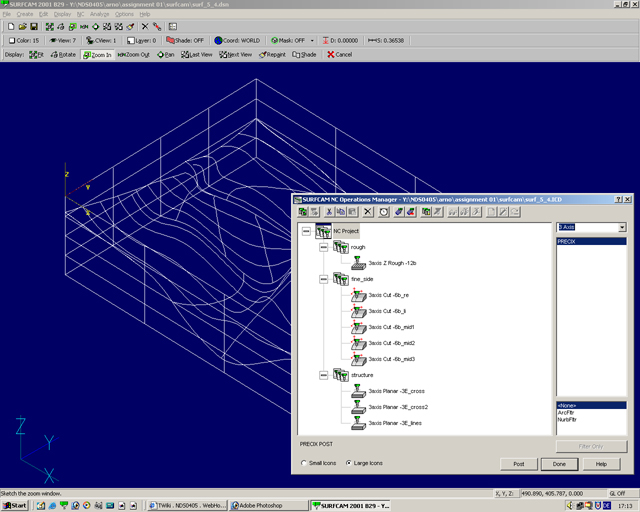Click the first green setup icon in Operations Manager
The height and width of the screenshot is (512, 640).
303,211
